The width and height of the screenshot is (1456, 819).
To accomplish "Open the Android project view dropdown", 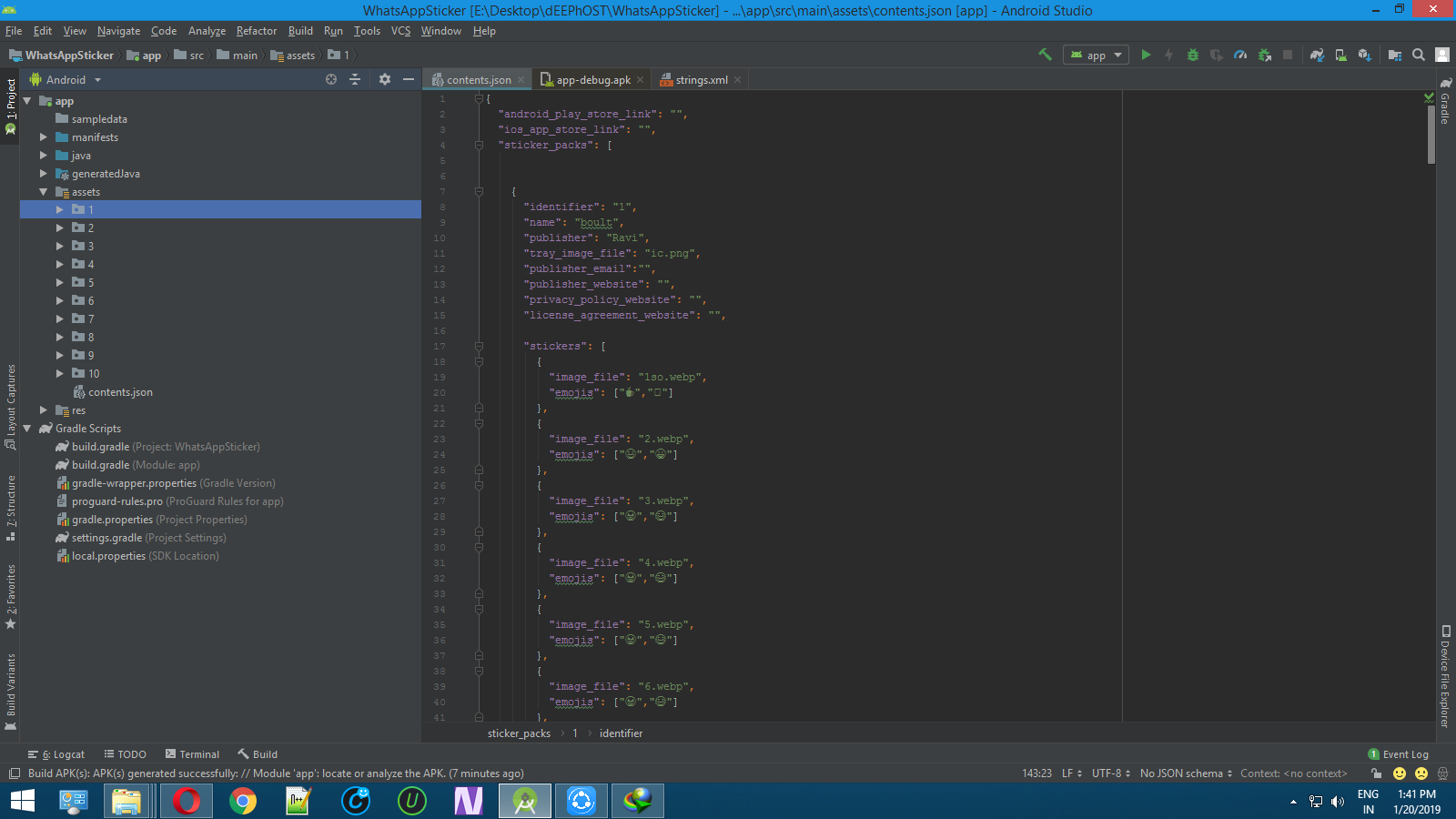I will pos(66,80).
